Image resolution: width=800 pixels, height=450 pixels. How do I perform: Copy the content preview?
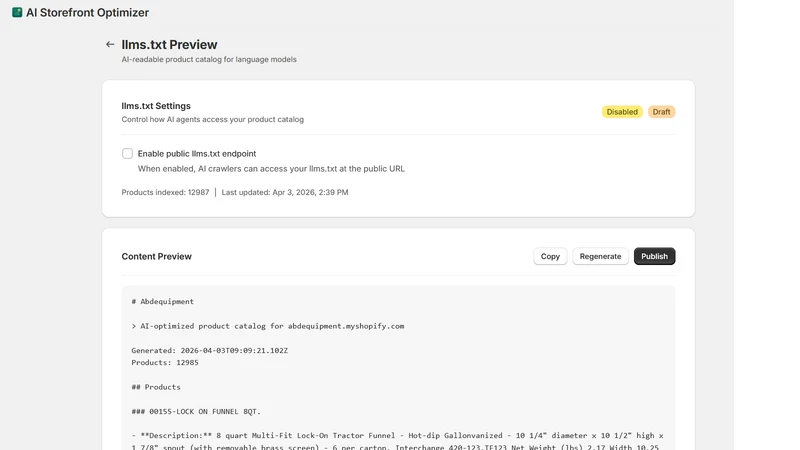550,256
